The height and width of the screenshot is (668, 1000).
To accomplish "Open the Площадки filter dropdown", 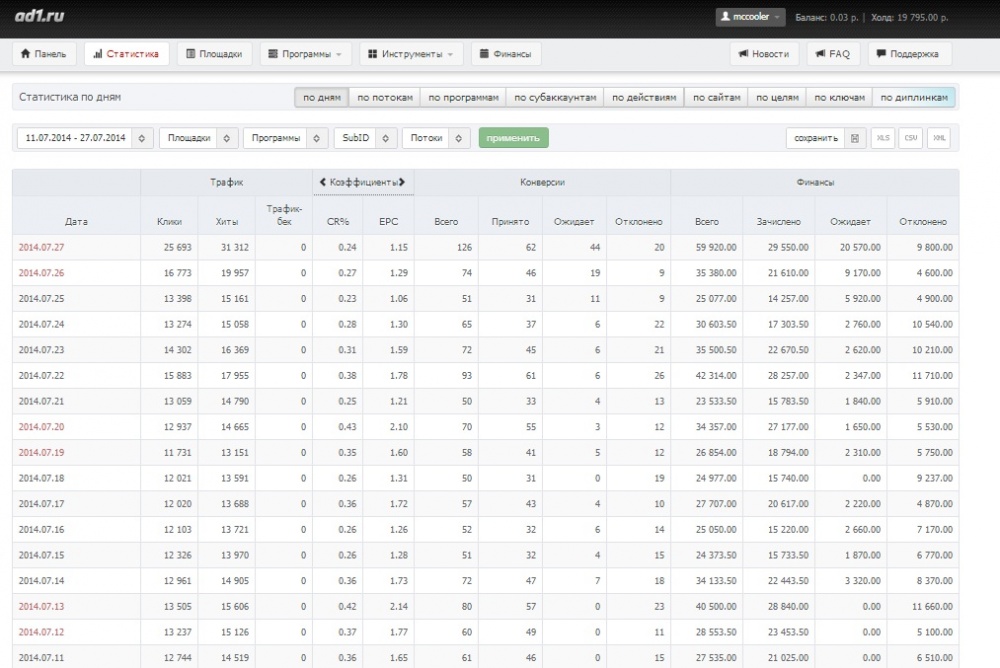I will click(198, 138).
